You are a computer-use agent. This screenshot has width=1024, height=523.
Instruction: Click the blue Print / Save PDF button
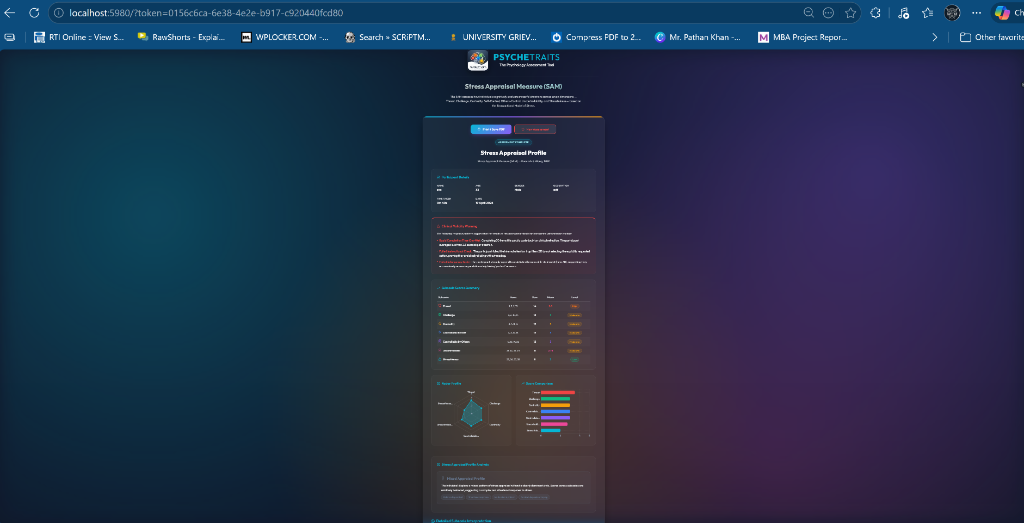pyautogui.click(x=490, y=129)
